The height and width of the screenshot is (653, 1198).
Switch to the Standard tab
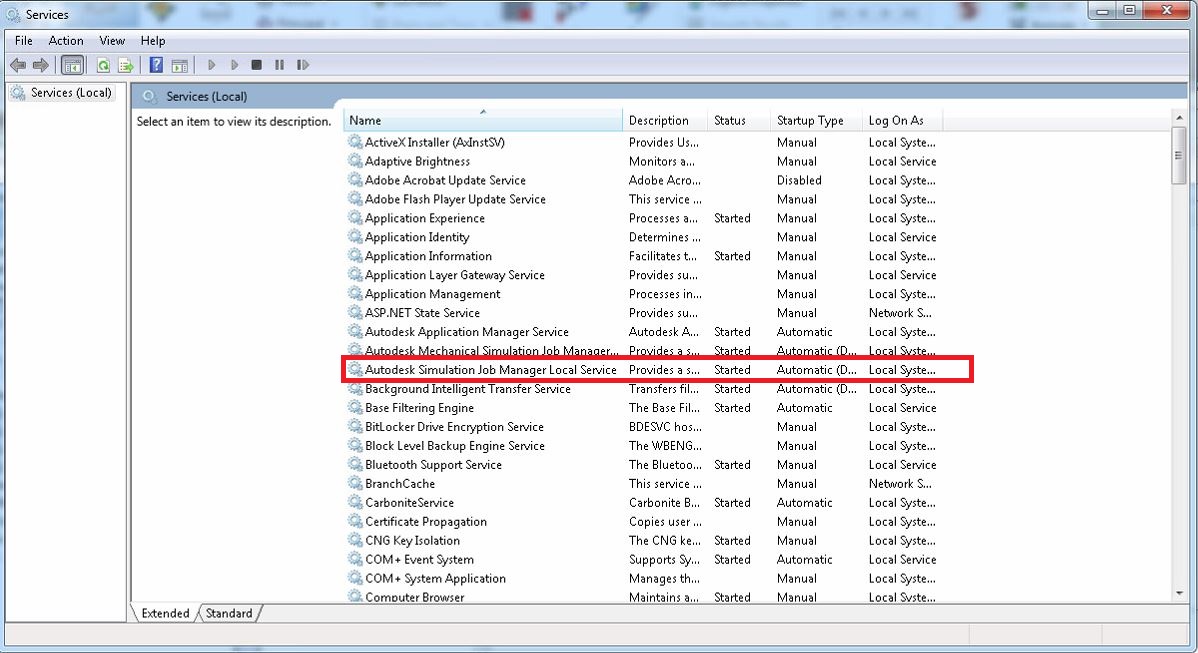pos(228,613)
